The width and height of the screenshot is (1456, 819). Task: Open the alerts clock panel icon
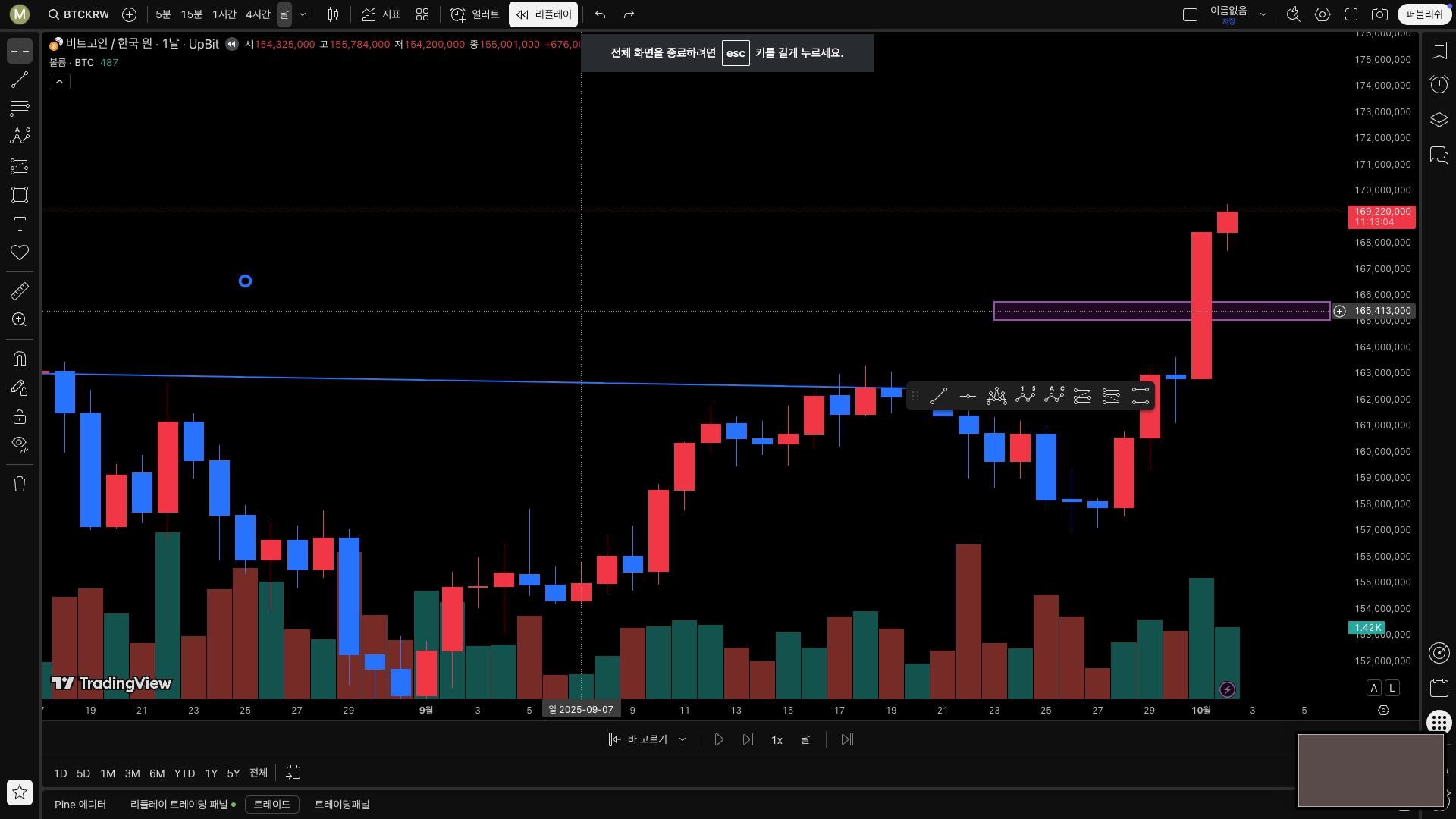pyautogui.click(x=1439, y=84)
